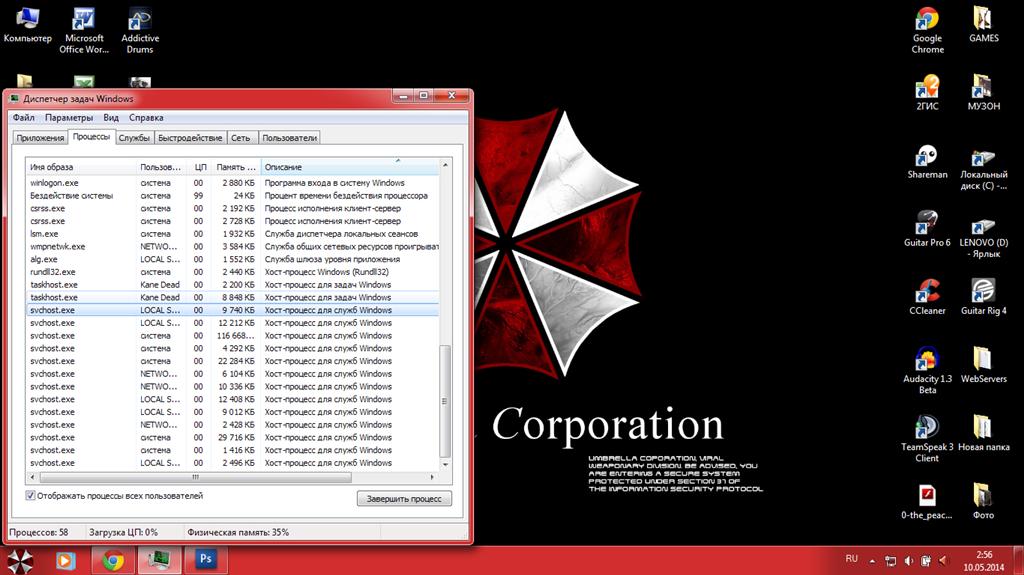This screenshot has height=575, width=1024.
Task: Switch to Chrome in the taskbar
Action: [x=113, y=561]
